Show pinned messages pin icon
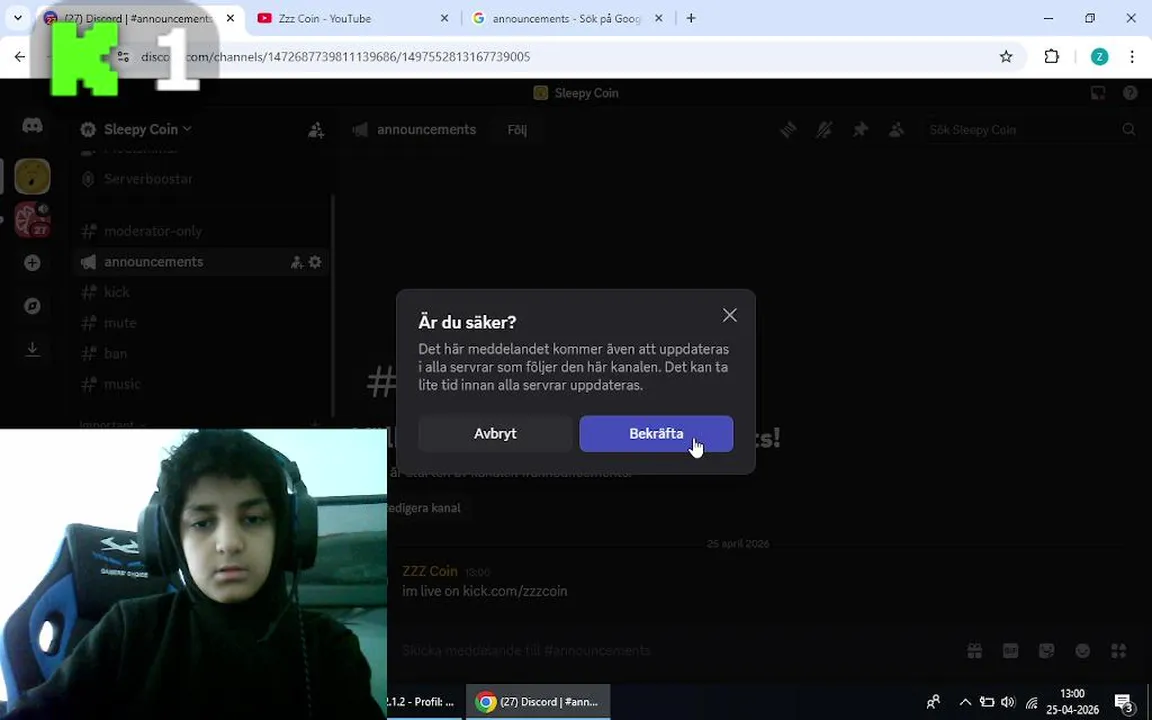 tap(860, 130)
